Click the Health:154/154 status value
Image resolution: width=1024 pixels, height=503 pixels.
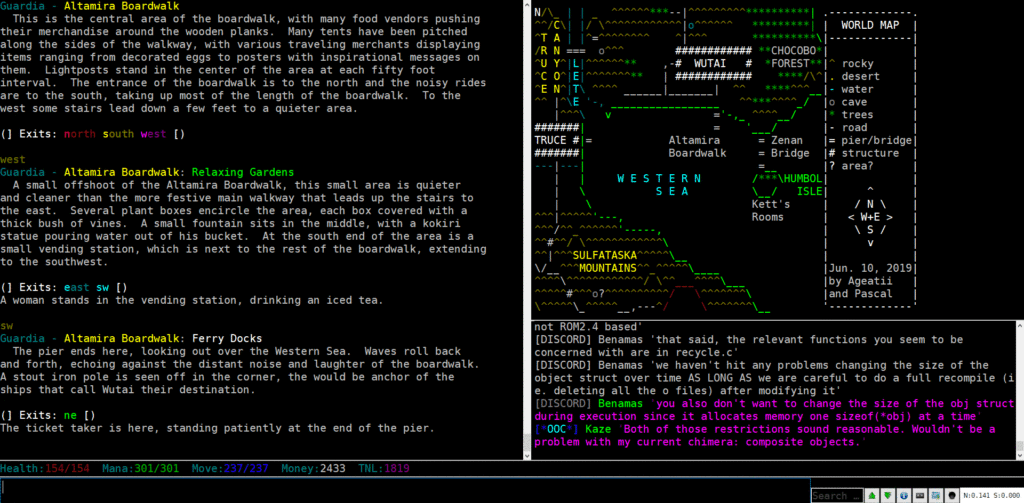point(45,468)
